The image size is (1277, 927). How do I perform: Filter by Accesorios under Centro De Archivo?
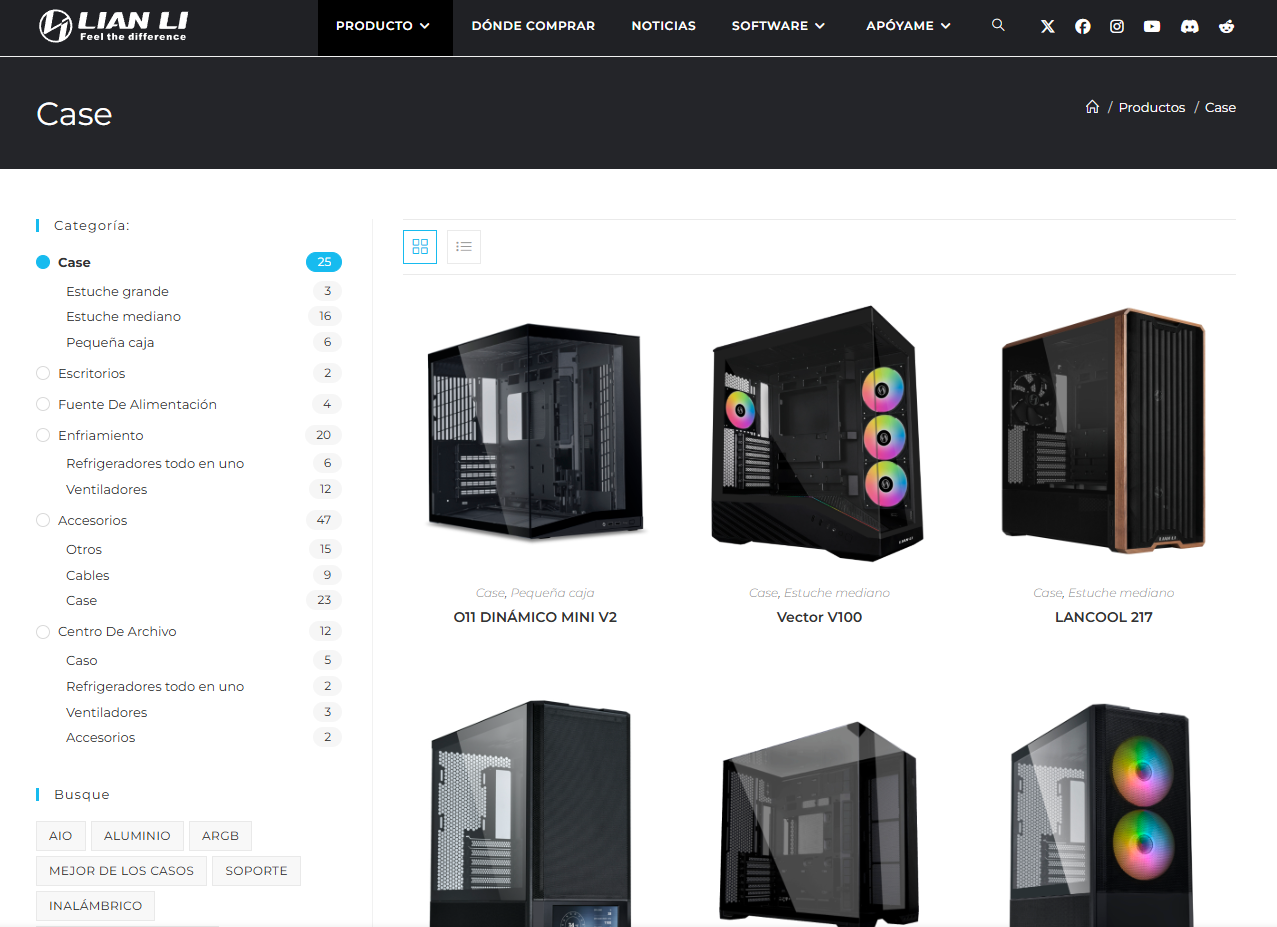[100, 737]
